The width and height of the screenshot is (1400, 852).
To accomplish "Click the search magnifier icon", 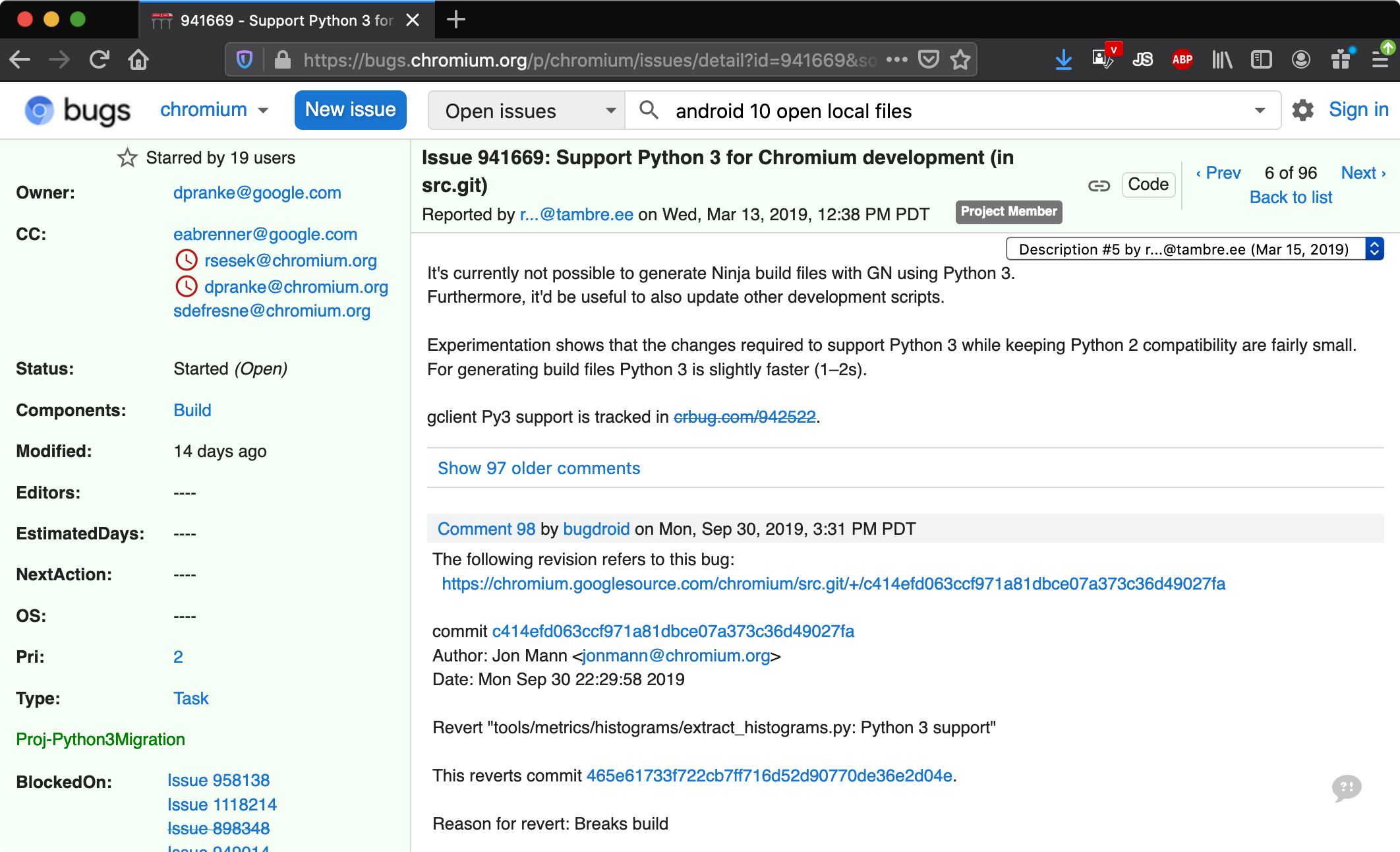I will (649, 110).
